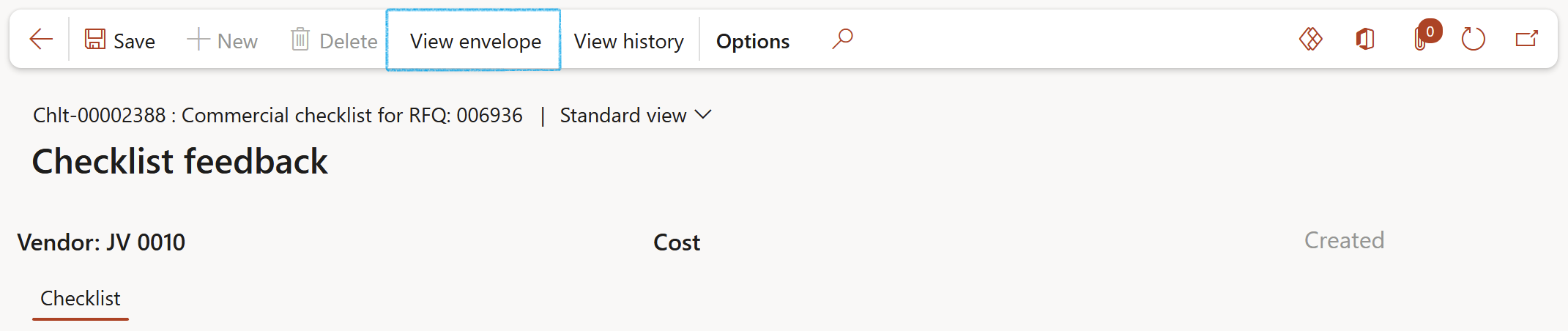Click the Vendor: JV 0010 heading
Viewport: 1568px width, 331px height.
[101, 242]
